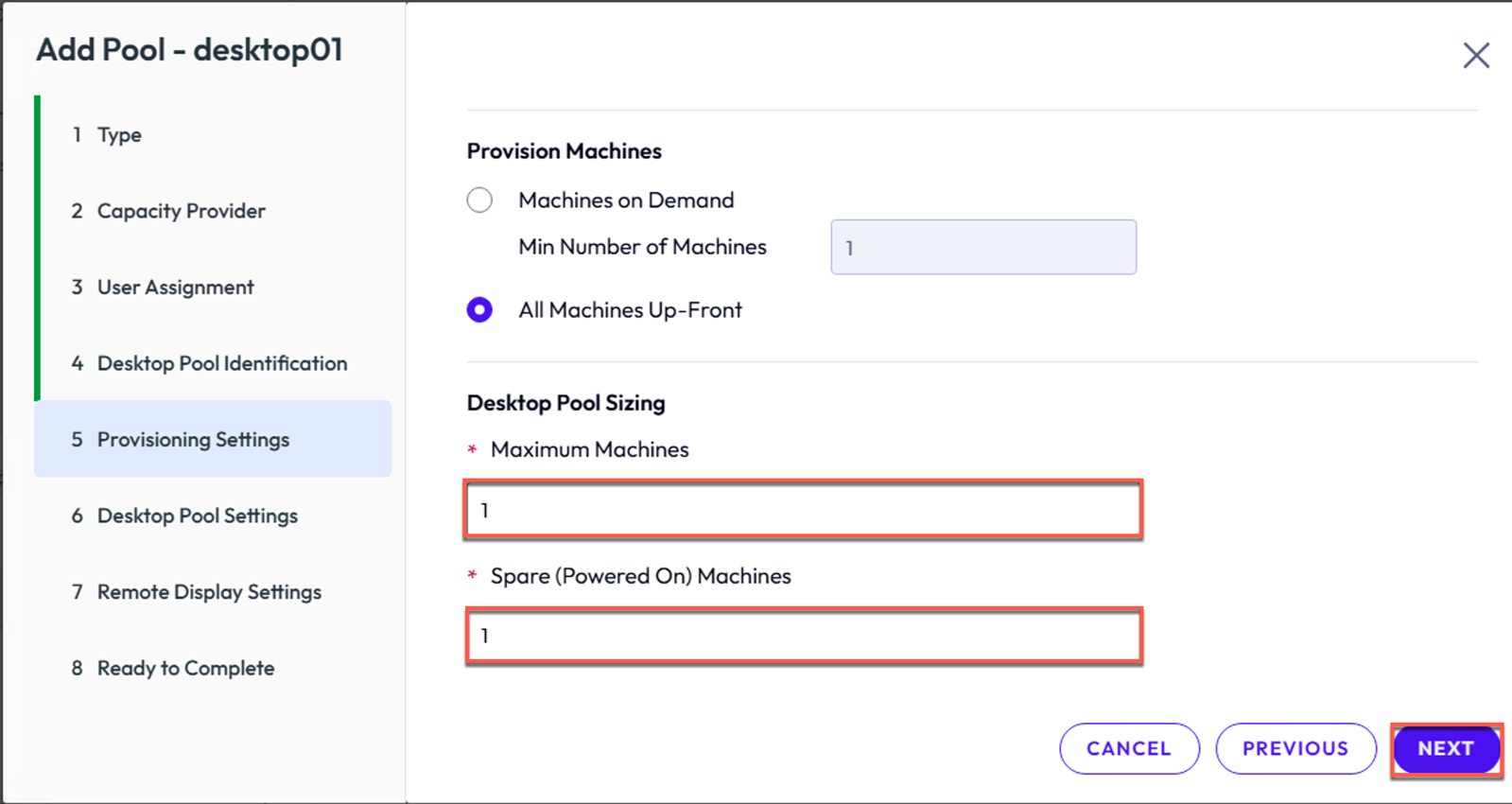Open the Desktop Pool Identification step
The width and height of the screenshot is (1512, 804).
209,363
